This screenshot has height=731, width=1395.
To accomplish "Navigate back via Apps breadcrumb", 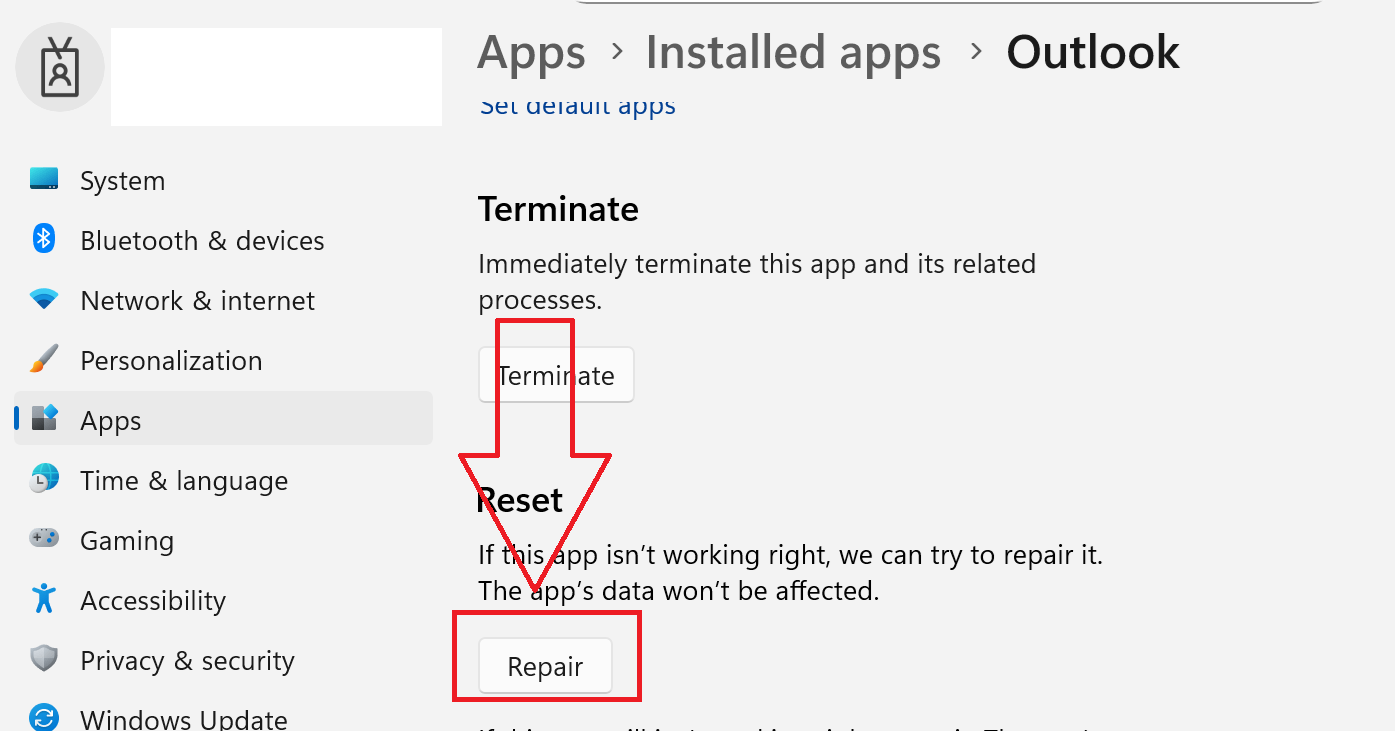I will point(531,52).
